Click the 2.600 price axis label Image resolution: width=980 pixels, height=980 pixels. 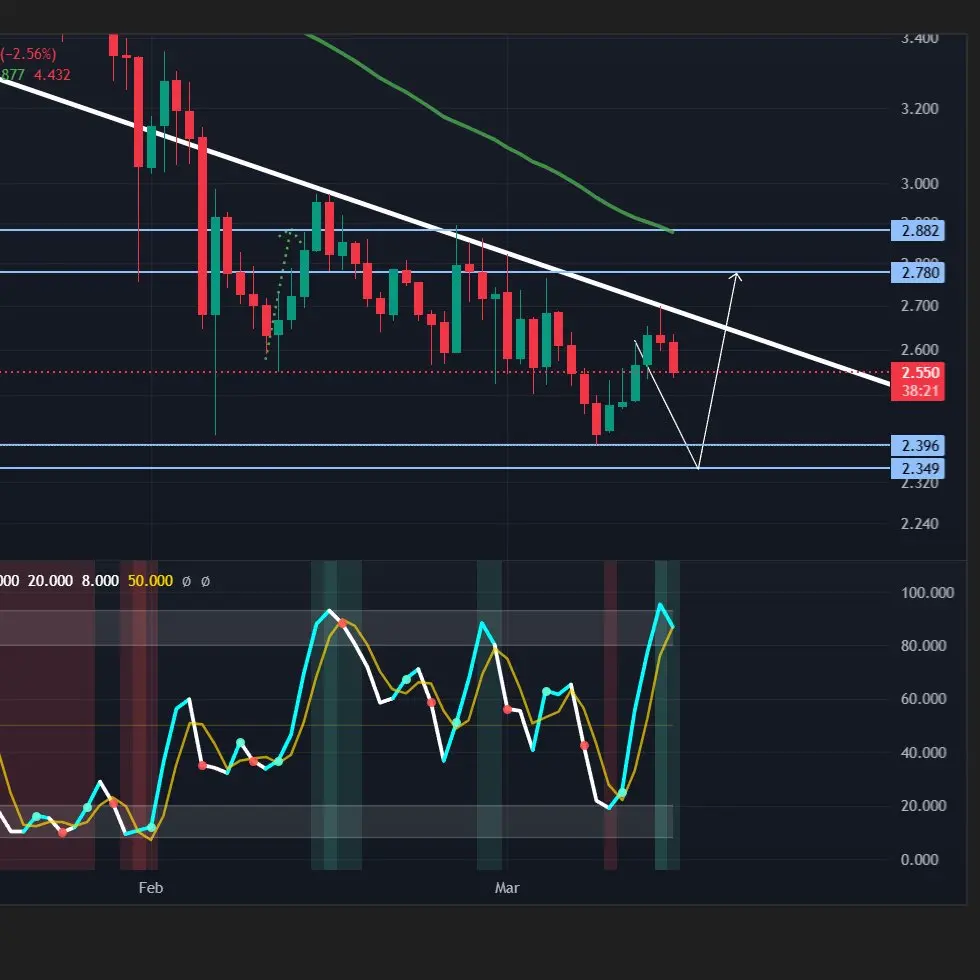click(x=919, y=349)
